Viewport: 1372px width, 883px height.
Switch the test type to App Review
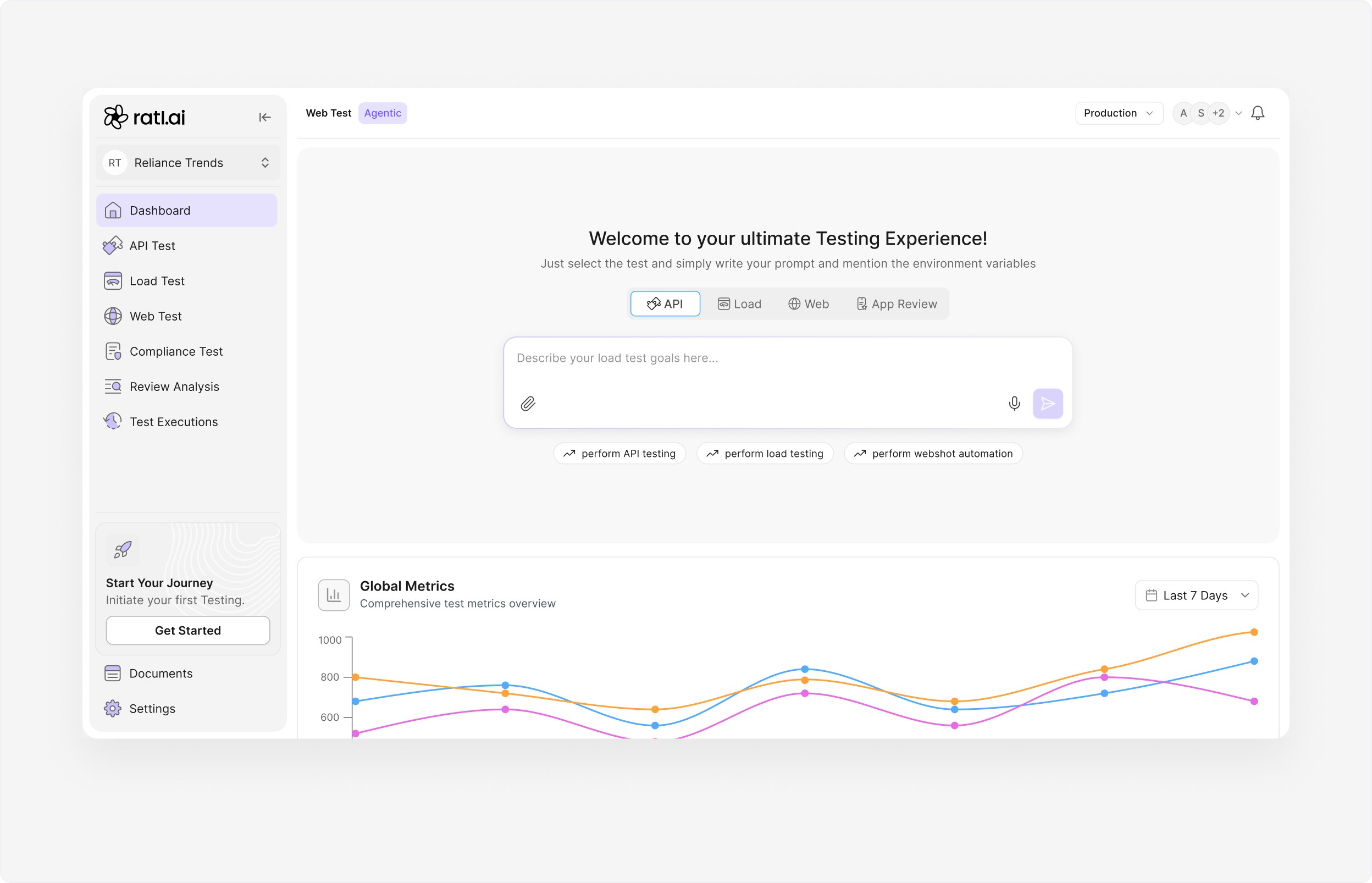tap(897, 304)
